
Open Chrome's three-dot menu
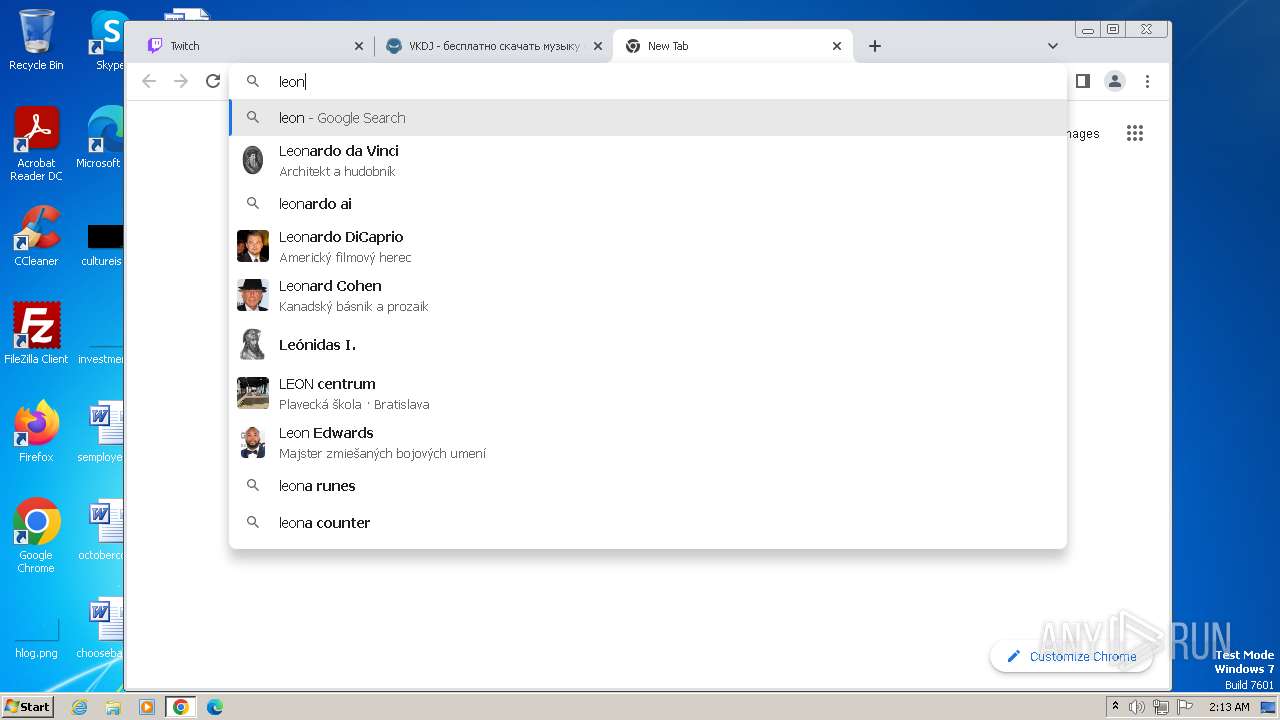(x=1147, y=81)
